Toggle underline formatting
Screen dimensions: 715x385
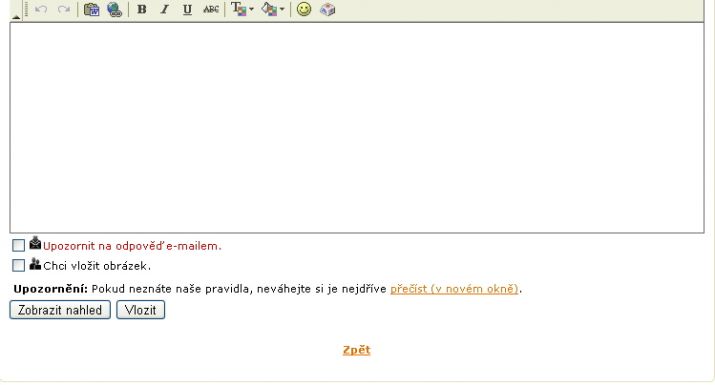tap(187, 9)
